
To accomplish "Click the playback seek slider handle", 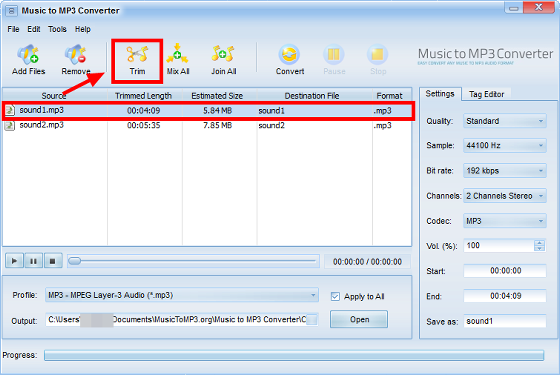I will click(75, 261).
